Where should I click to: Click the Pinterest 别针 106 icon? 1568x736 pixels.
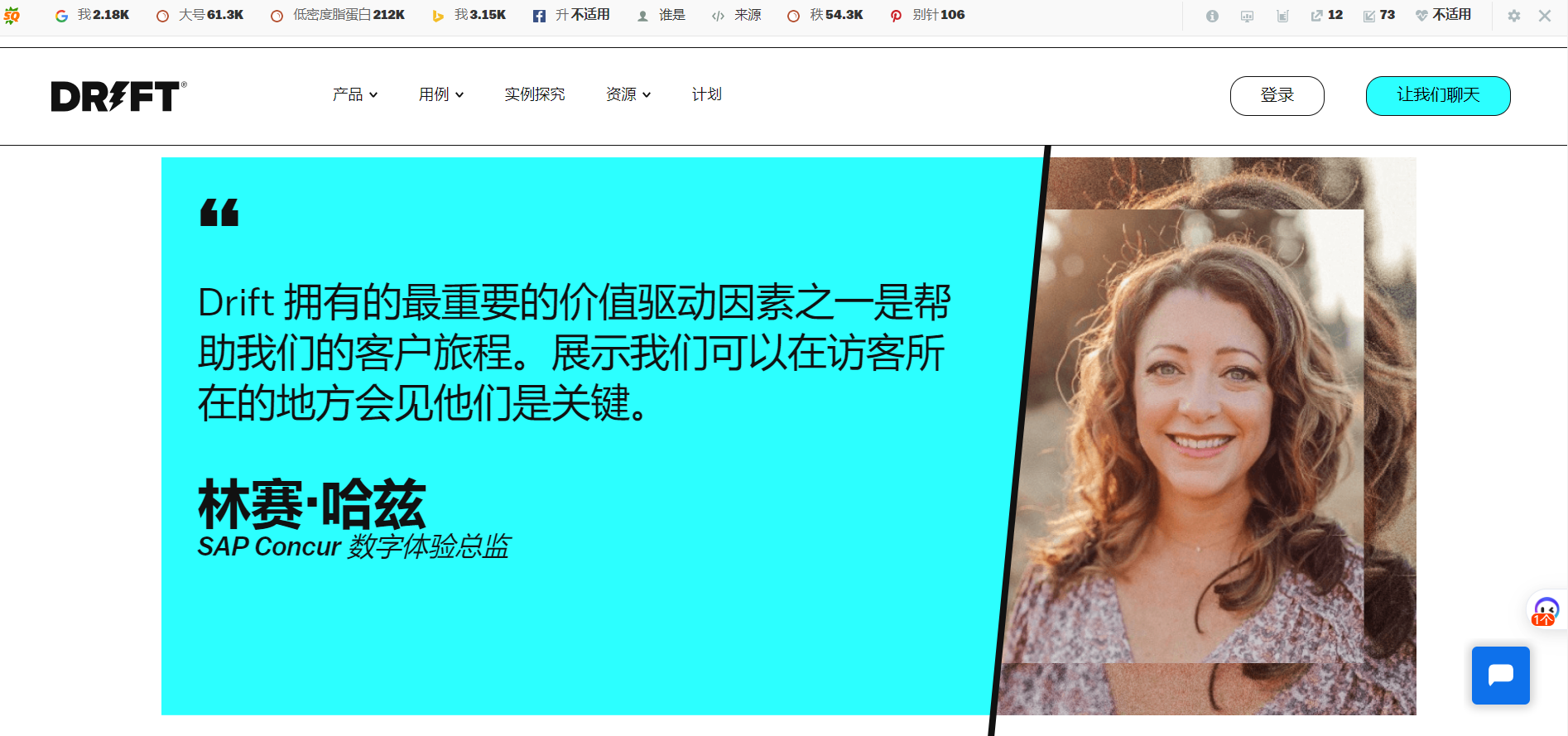coord(896,16)
